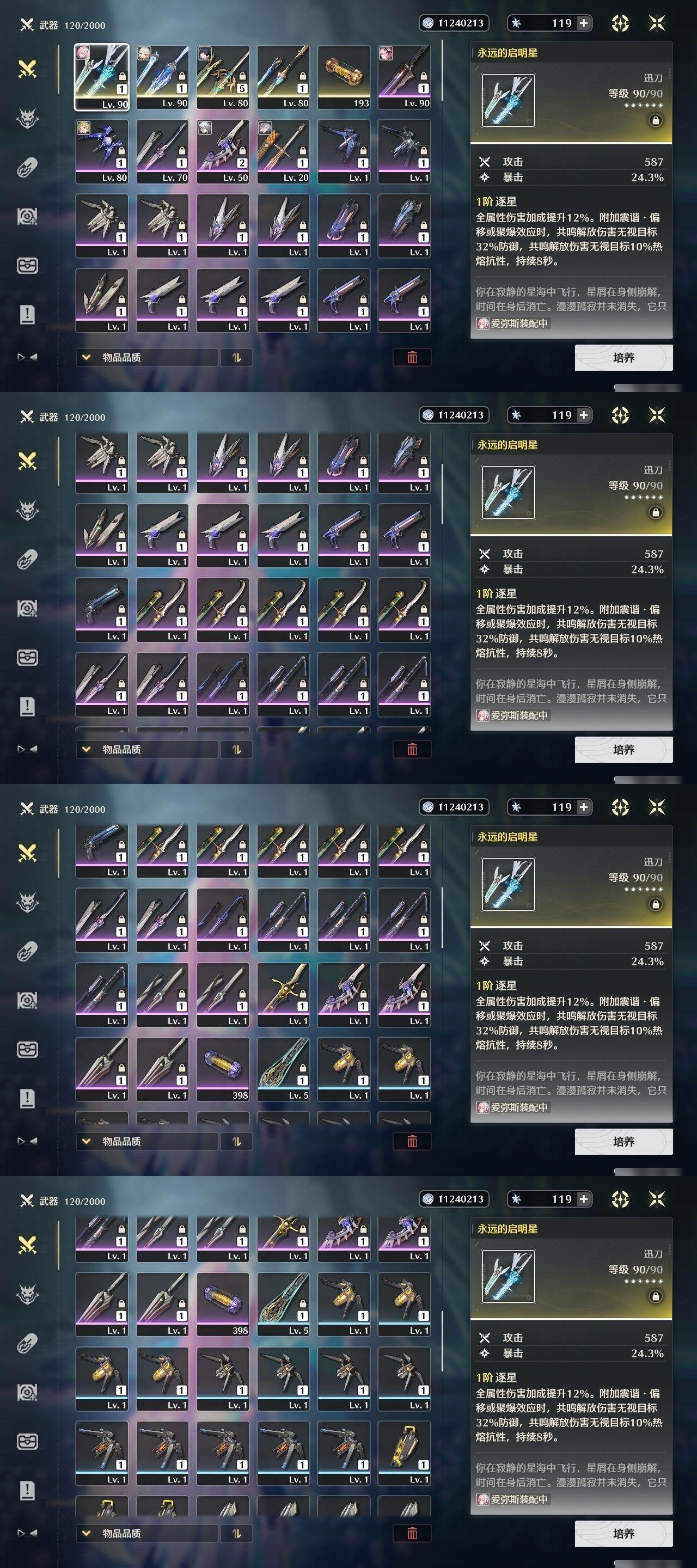Select the Lv. 50 spiked gauntlet weapon thumbnail
Viewport: 697px width, 1568px height.
(223, 151)
